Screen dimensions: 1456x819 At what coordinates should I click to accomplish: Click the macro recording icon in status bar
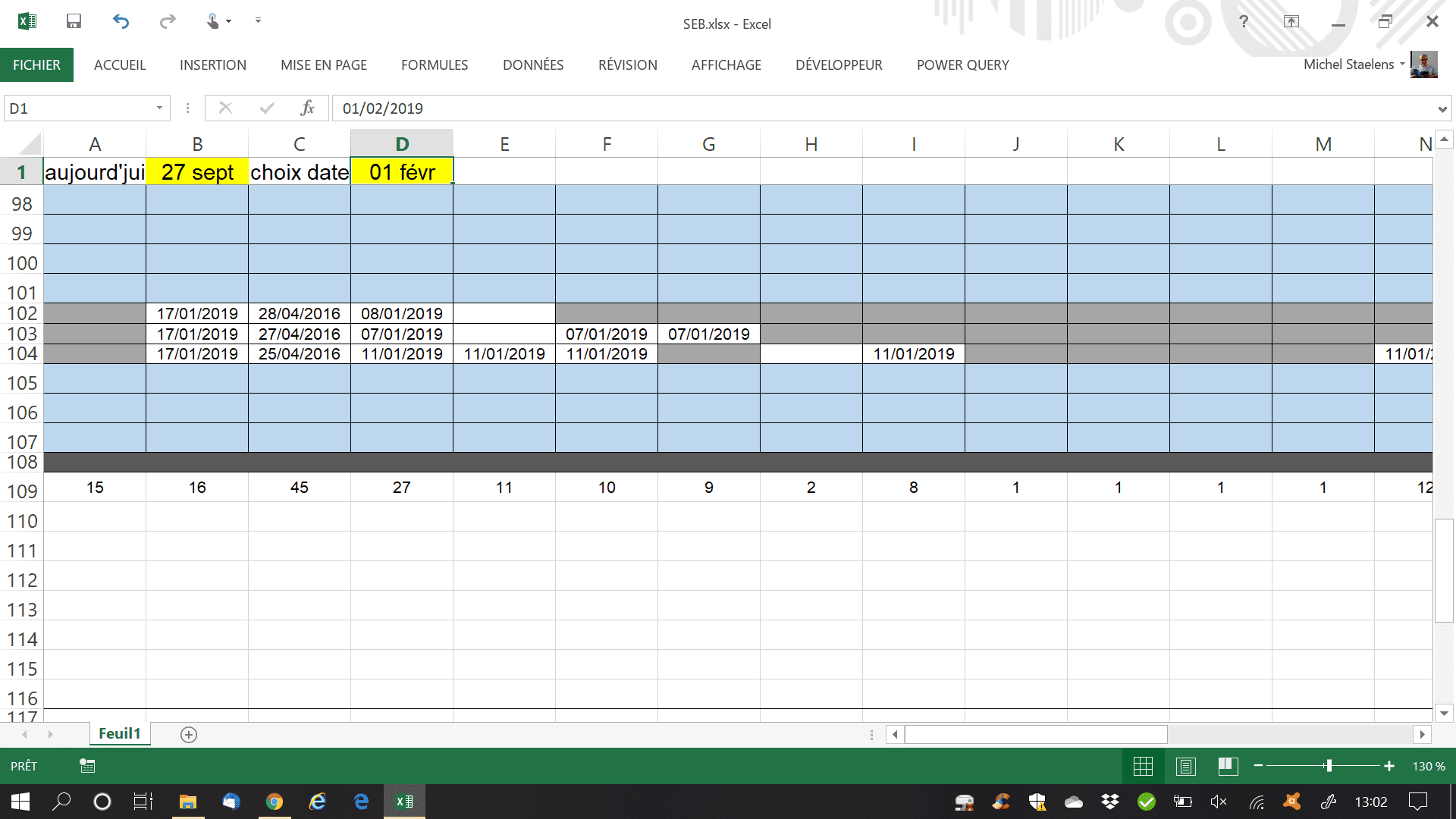pos(87,766)
